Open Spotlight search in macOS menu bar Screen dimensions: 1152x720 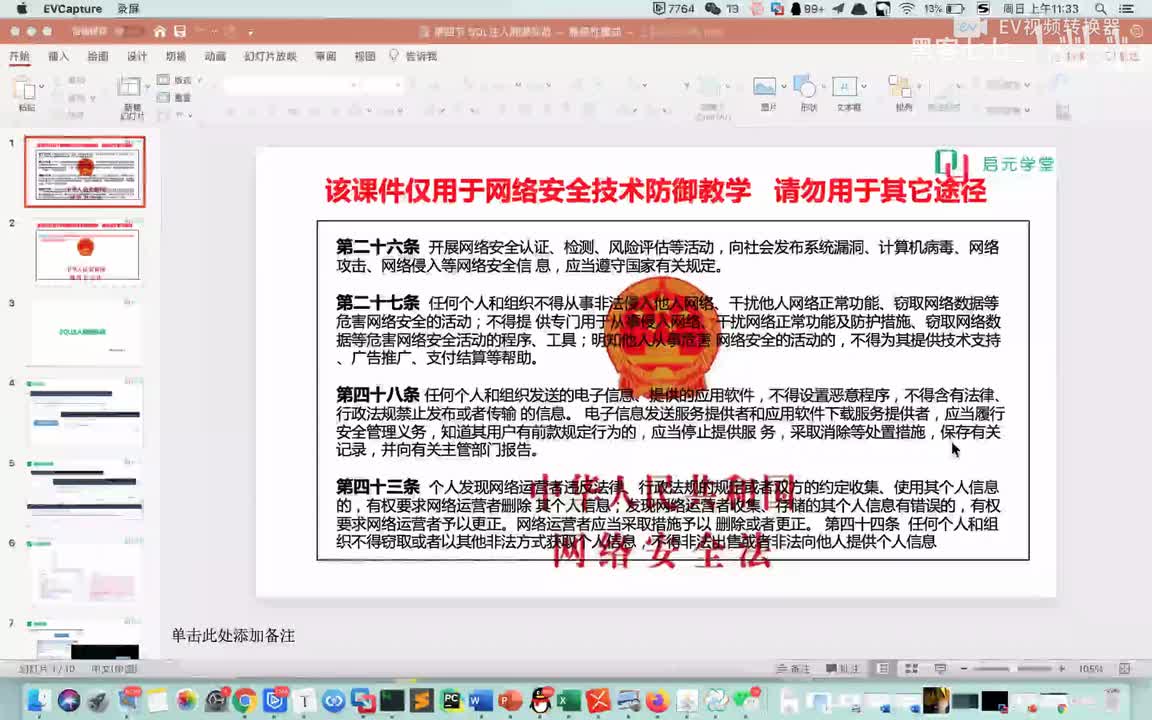[x=1100, y=9]
